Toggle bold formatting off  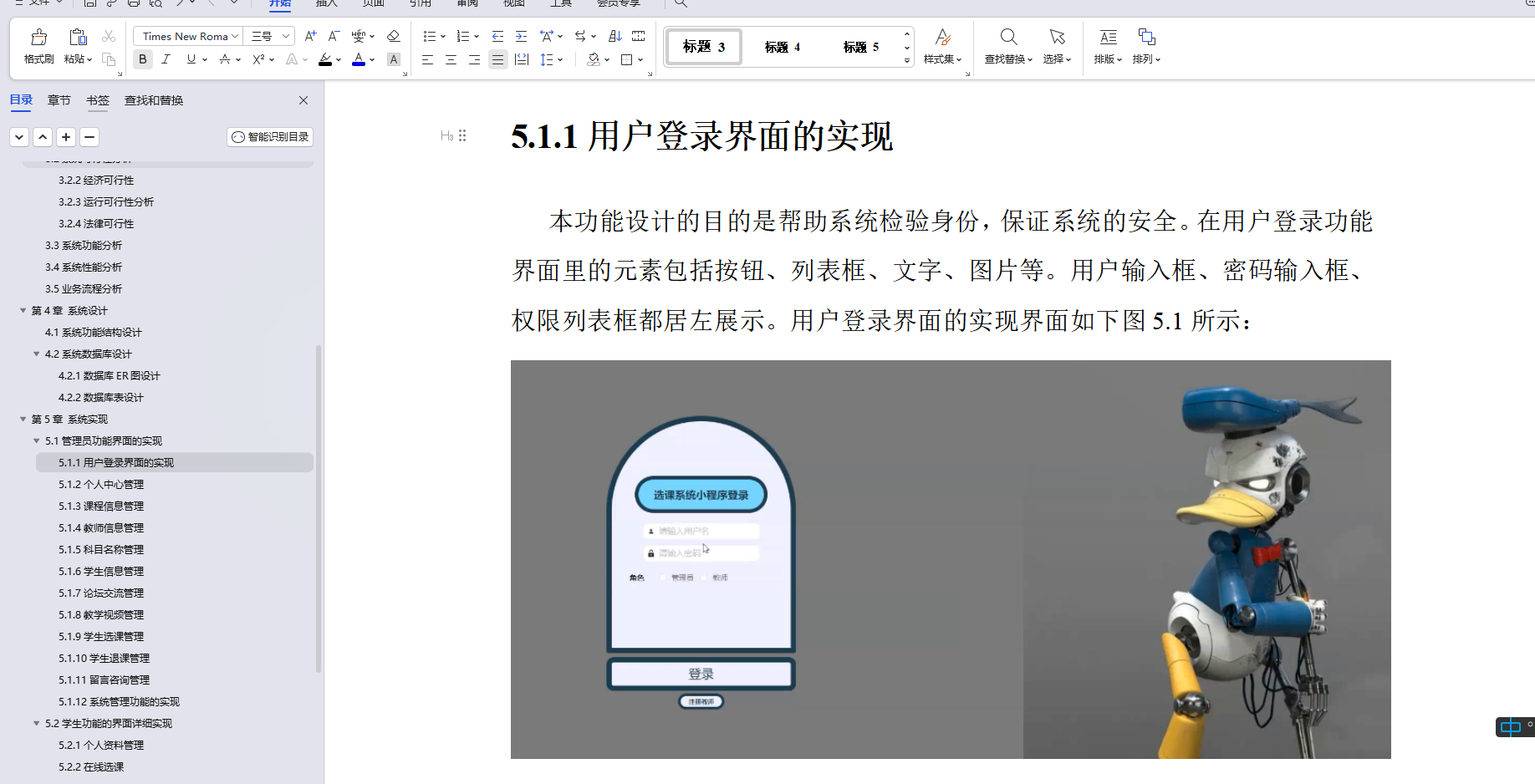[x=142, y=59]
